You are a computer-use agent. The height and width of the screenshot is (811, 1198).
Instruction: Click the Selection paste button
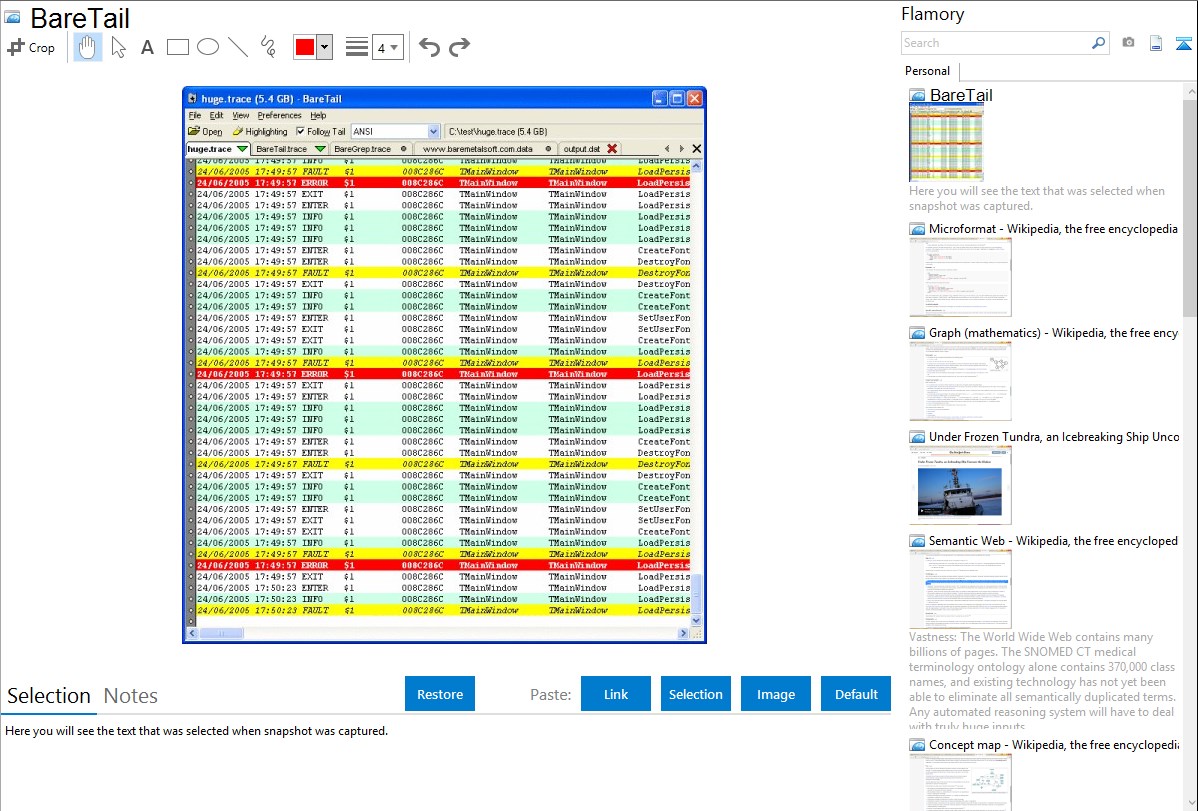coord(695,694)
